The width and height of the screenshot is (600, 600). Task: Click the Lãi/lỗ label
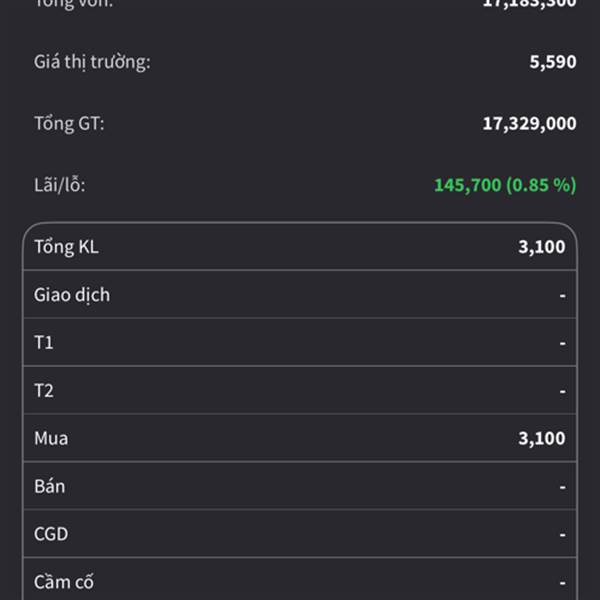[67, 185]
